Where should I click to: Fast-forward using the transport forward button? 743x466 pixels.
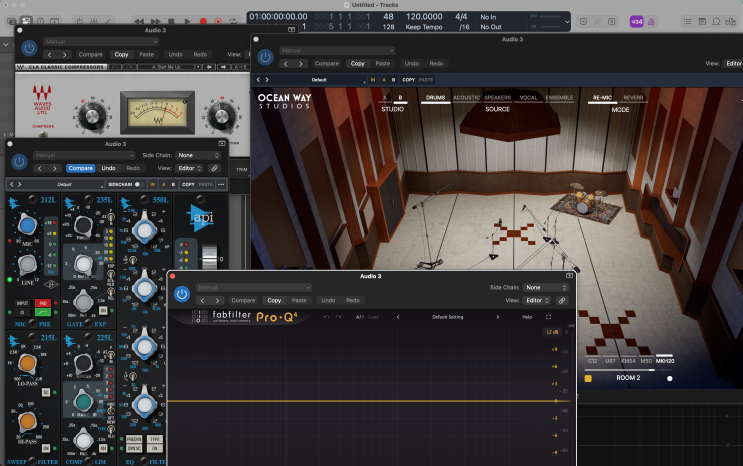155,21
